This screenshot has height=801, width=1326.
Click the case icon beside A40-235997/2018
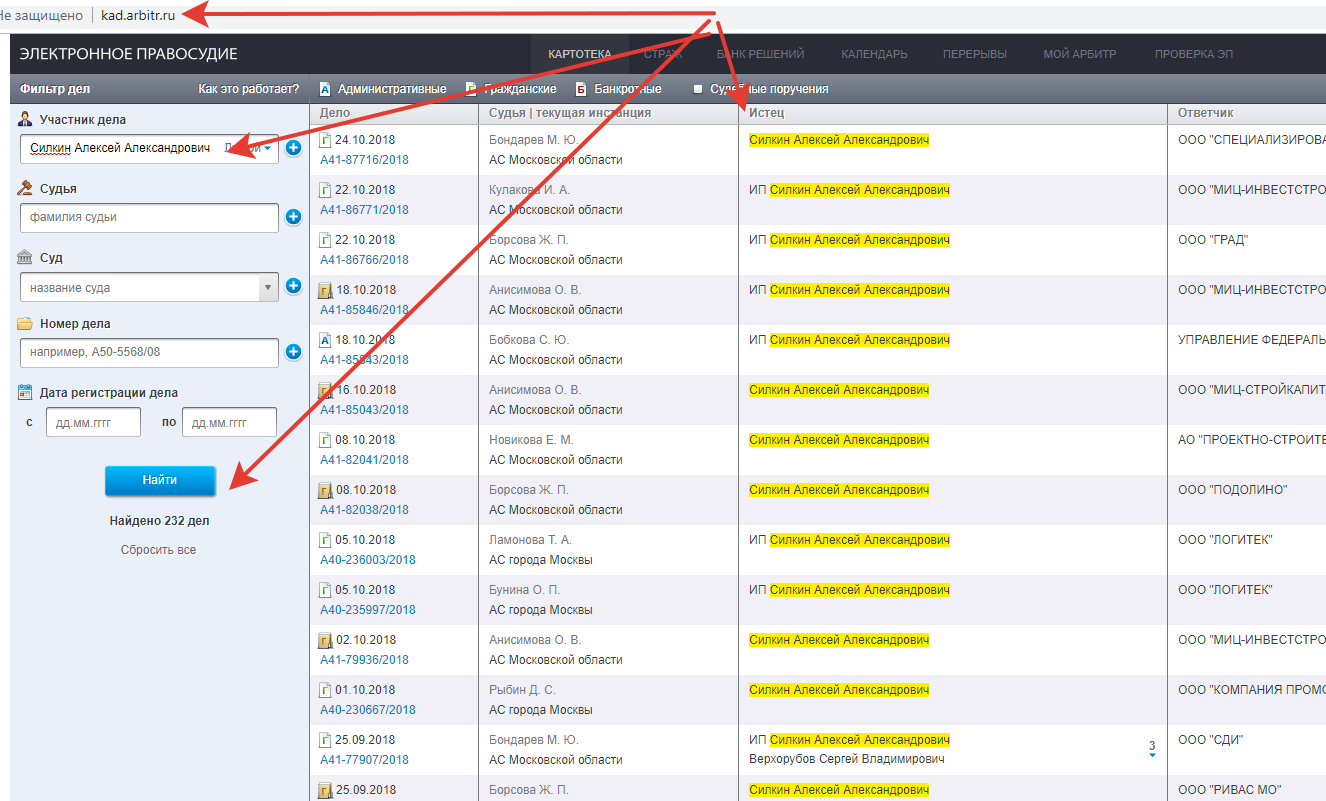click(x=325, y=590)
